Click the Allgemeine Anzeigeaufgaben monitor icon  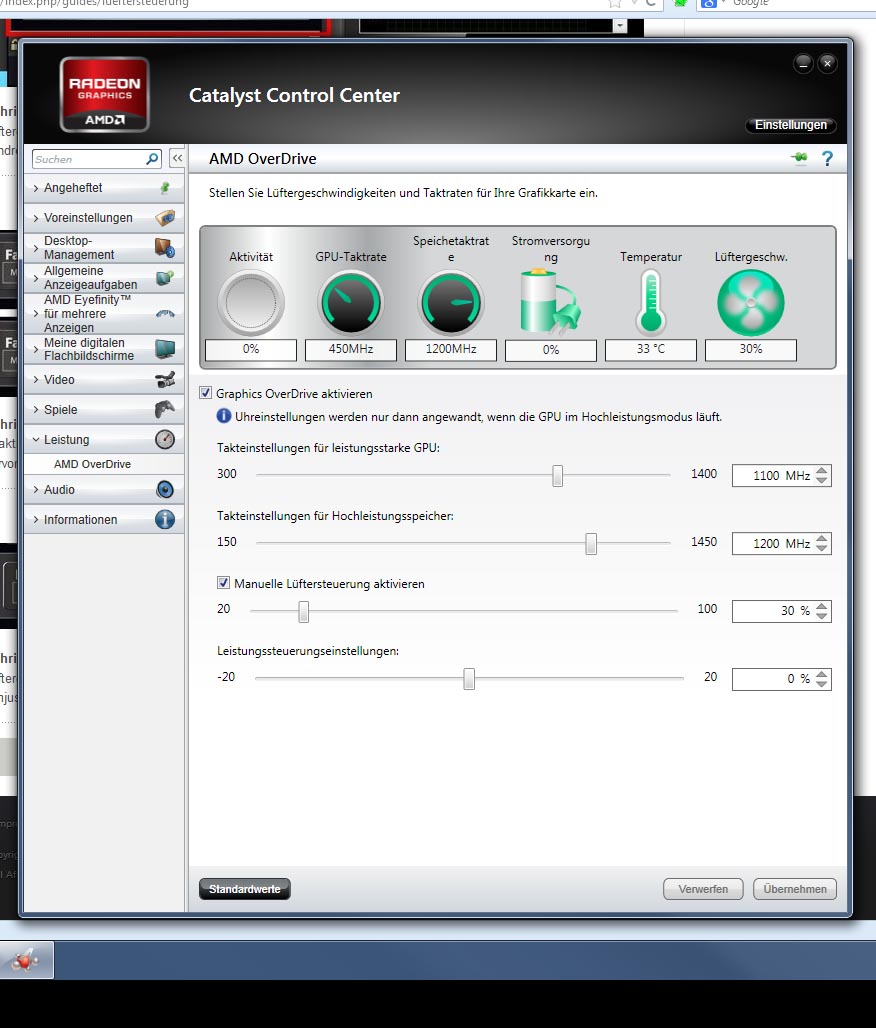coord(165,278)
